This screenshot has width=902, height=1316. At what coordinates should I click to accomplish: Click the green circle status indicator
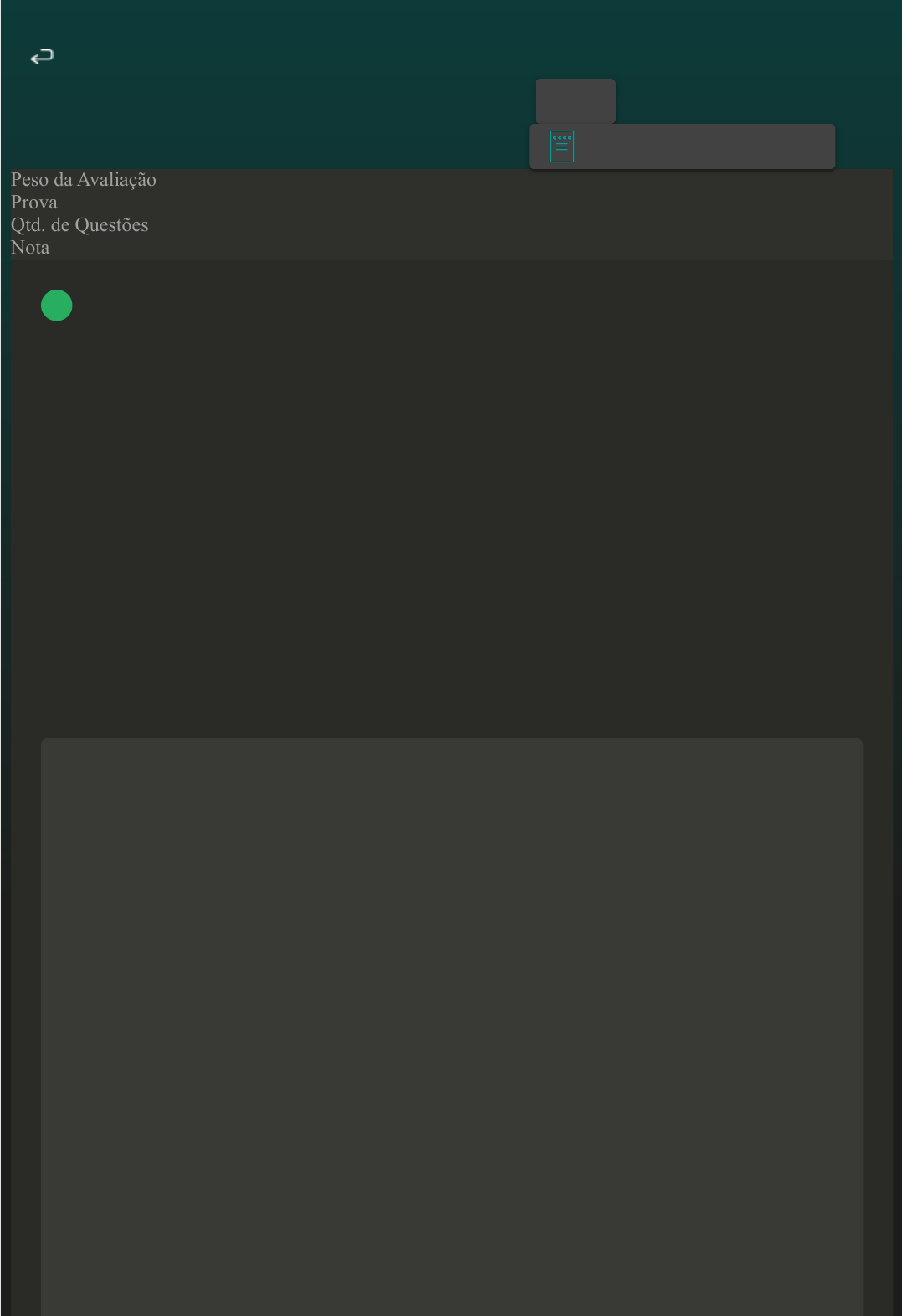[x=57, y=306]
